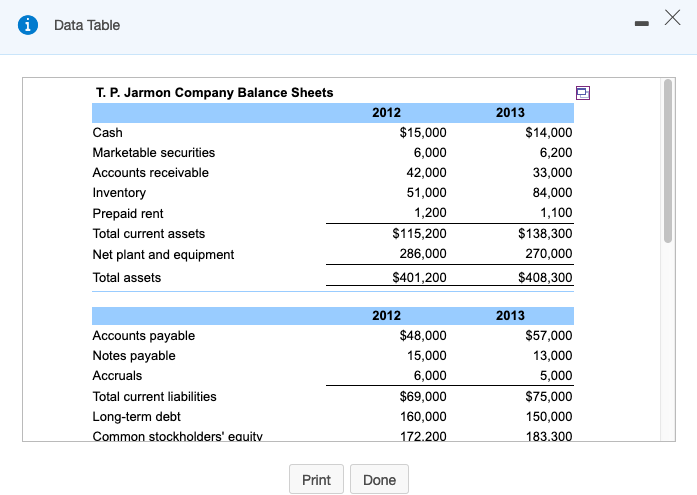Image resolution: width=697 pixels, height=495 pixels.
Task: Click the $14,000 Cash value for 2013
Action: 549,132
